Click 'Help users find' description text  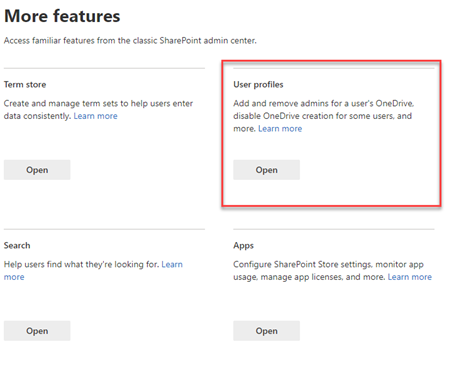click(x=82, y=264)
